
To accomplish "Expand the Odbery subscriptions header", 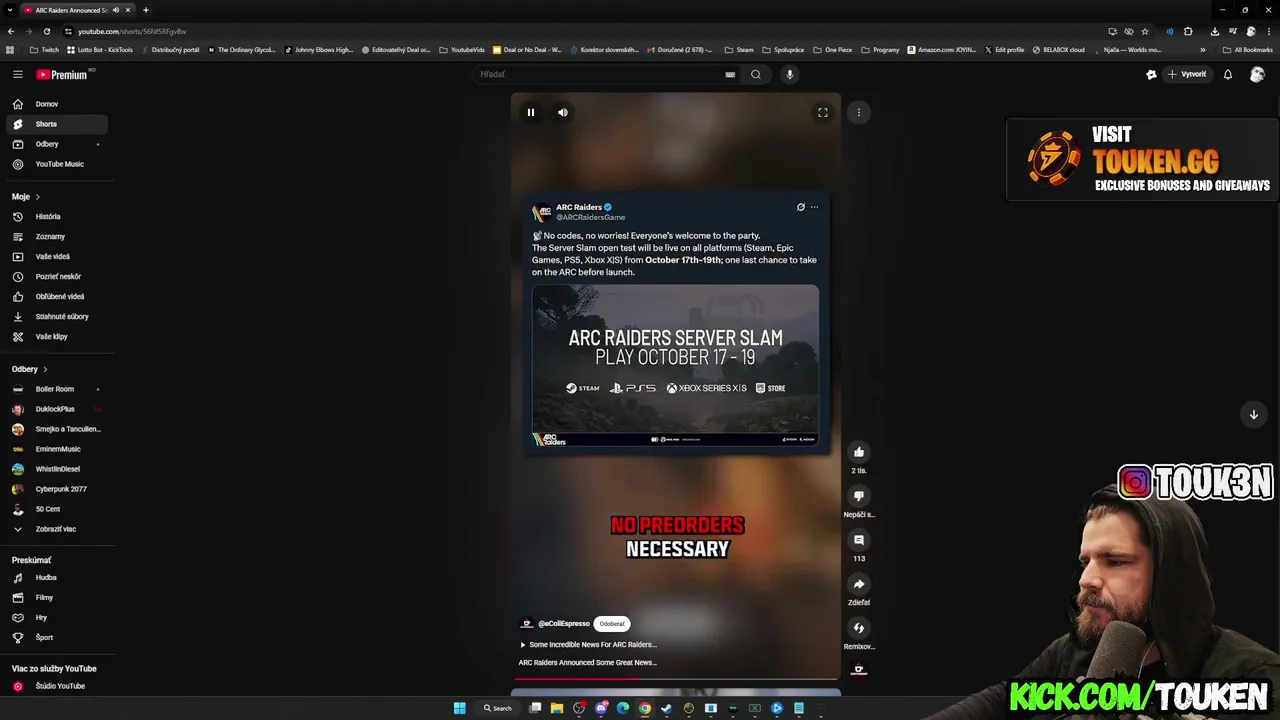I will [30, 369].
